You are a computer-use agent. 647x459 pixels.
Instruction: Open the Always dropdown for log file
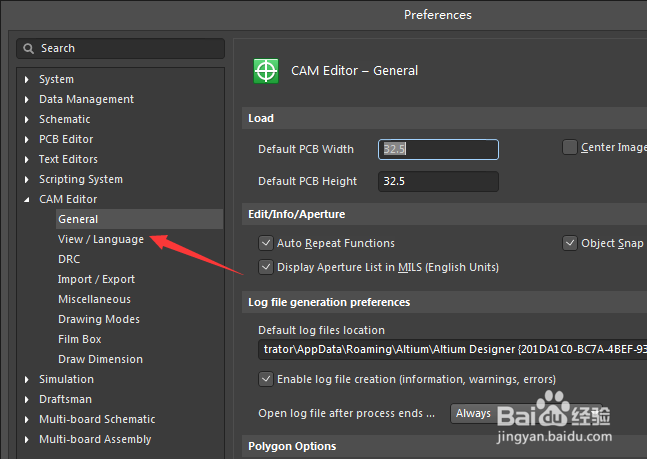[x=526, y=413]
